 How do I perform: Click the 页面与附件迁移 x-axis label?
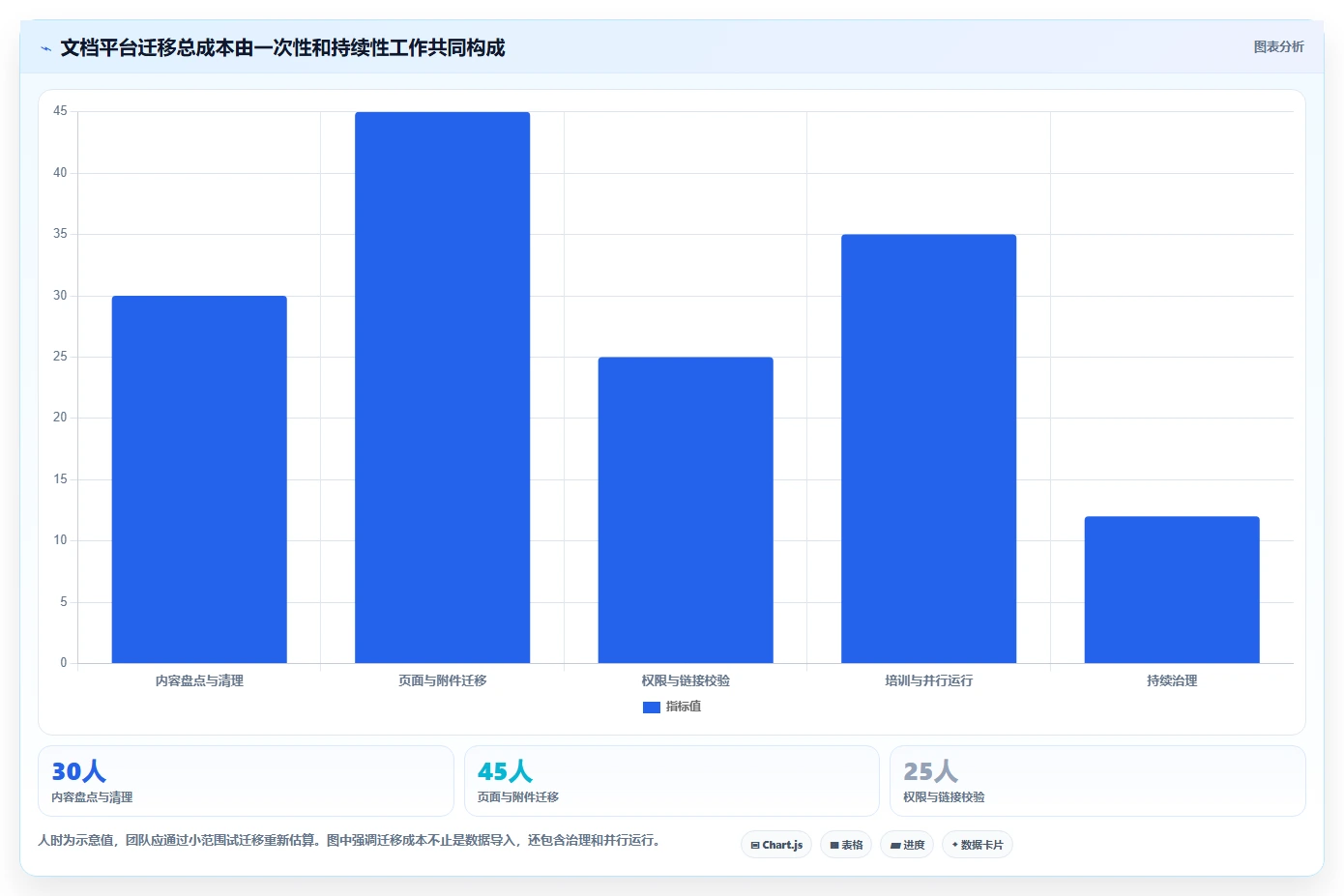[x=442, y=680]
